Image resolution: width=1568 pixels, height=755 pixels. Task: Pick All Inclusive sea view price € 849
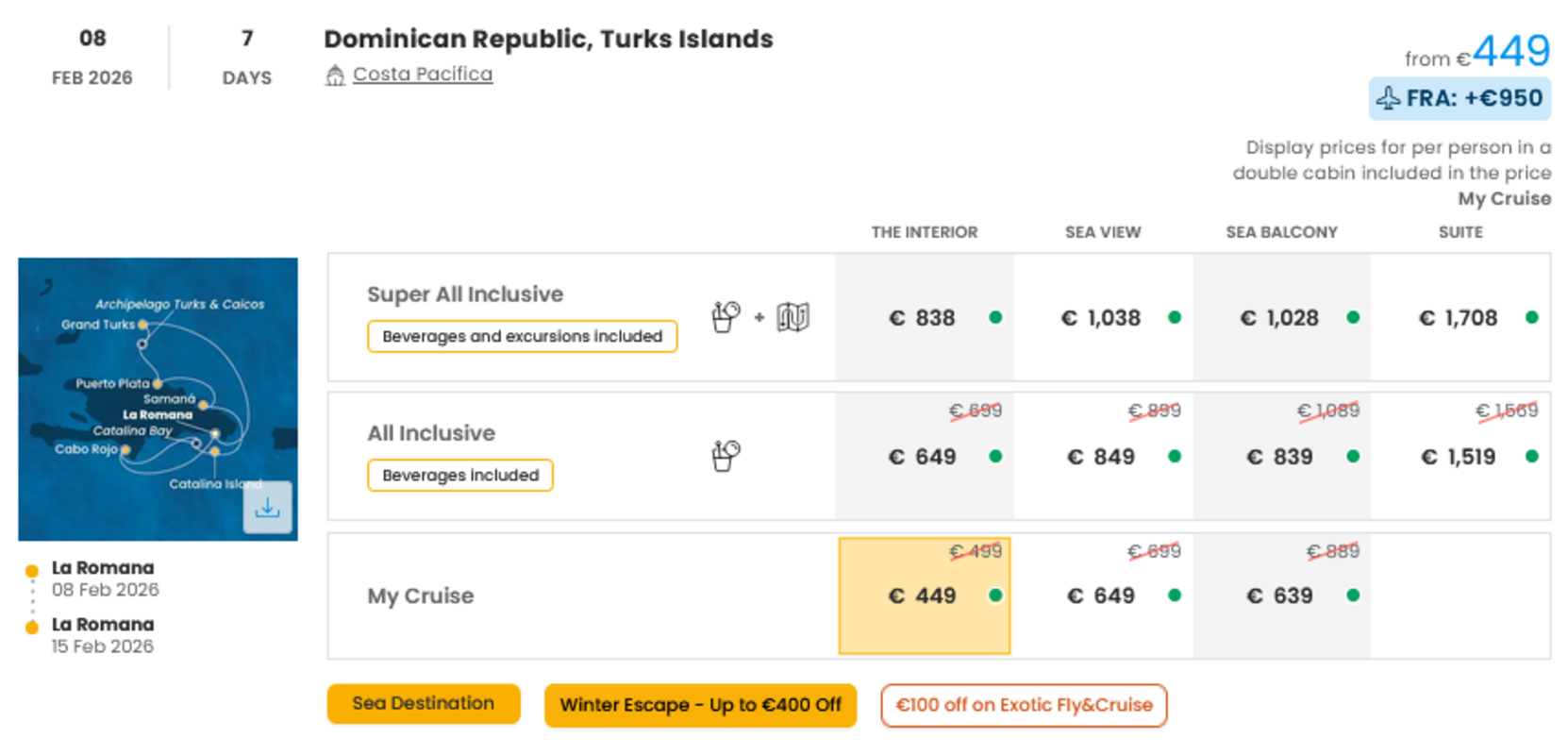(1102, 457)
